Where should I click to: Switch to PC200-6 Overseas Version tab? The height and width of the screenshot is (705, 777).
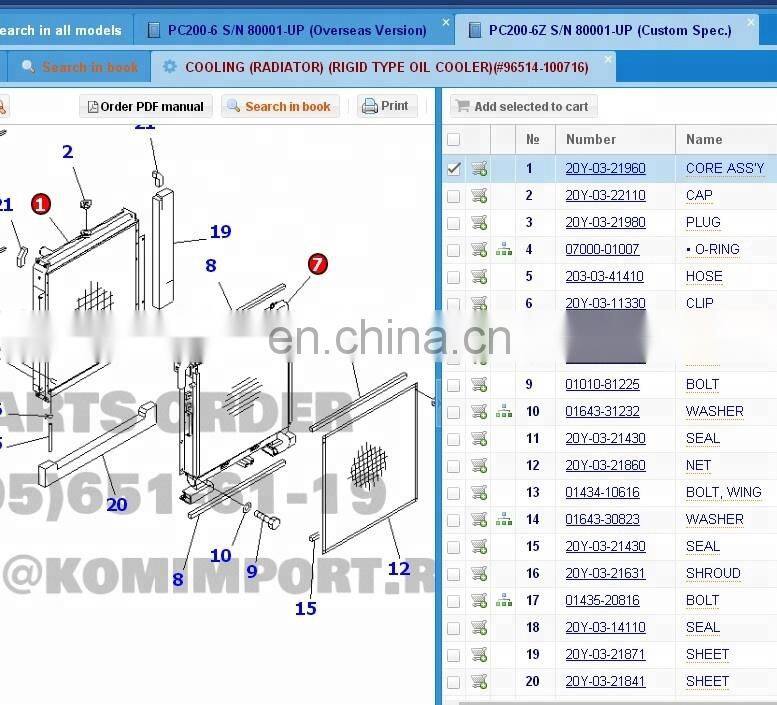[294, 30]
